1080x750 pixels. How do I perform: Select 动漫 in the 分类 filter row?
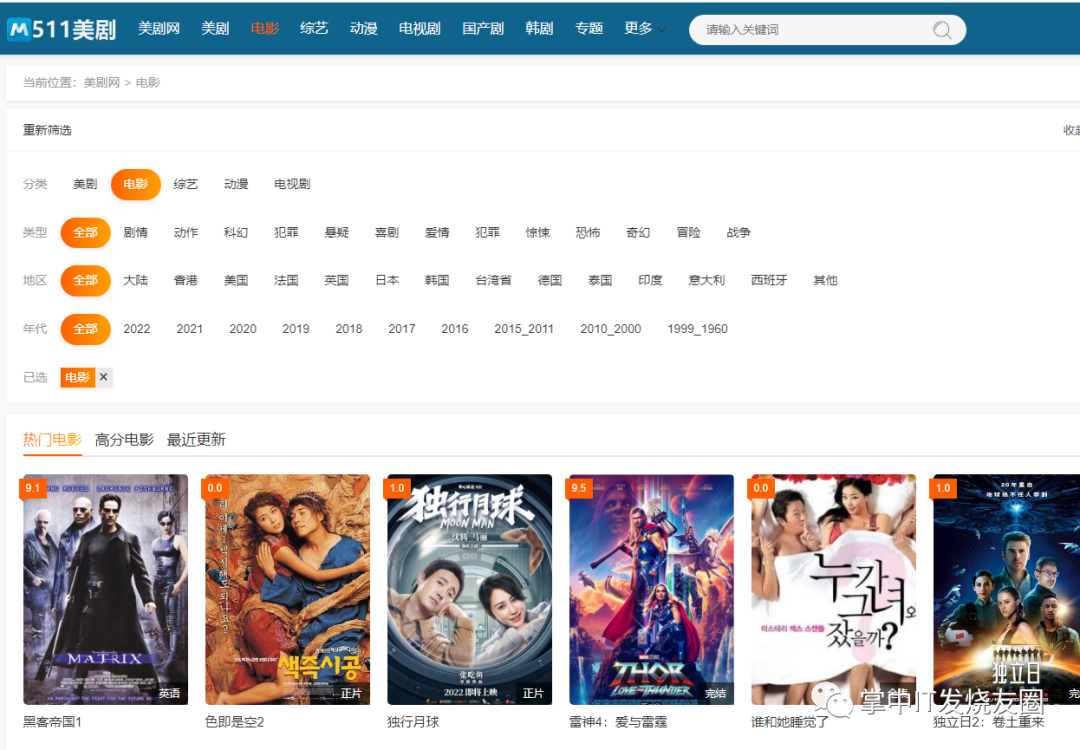[x=236, y=184]
